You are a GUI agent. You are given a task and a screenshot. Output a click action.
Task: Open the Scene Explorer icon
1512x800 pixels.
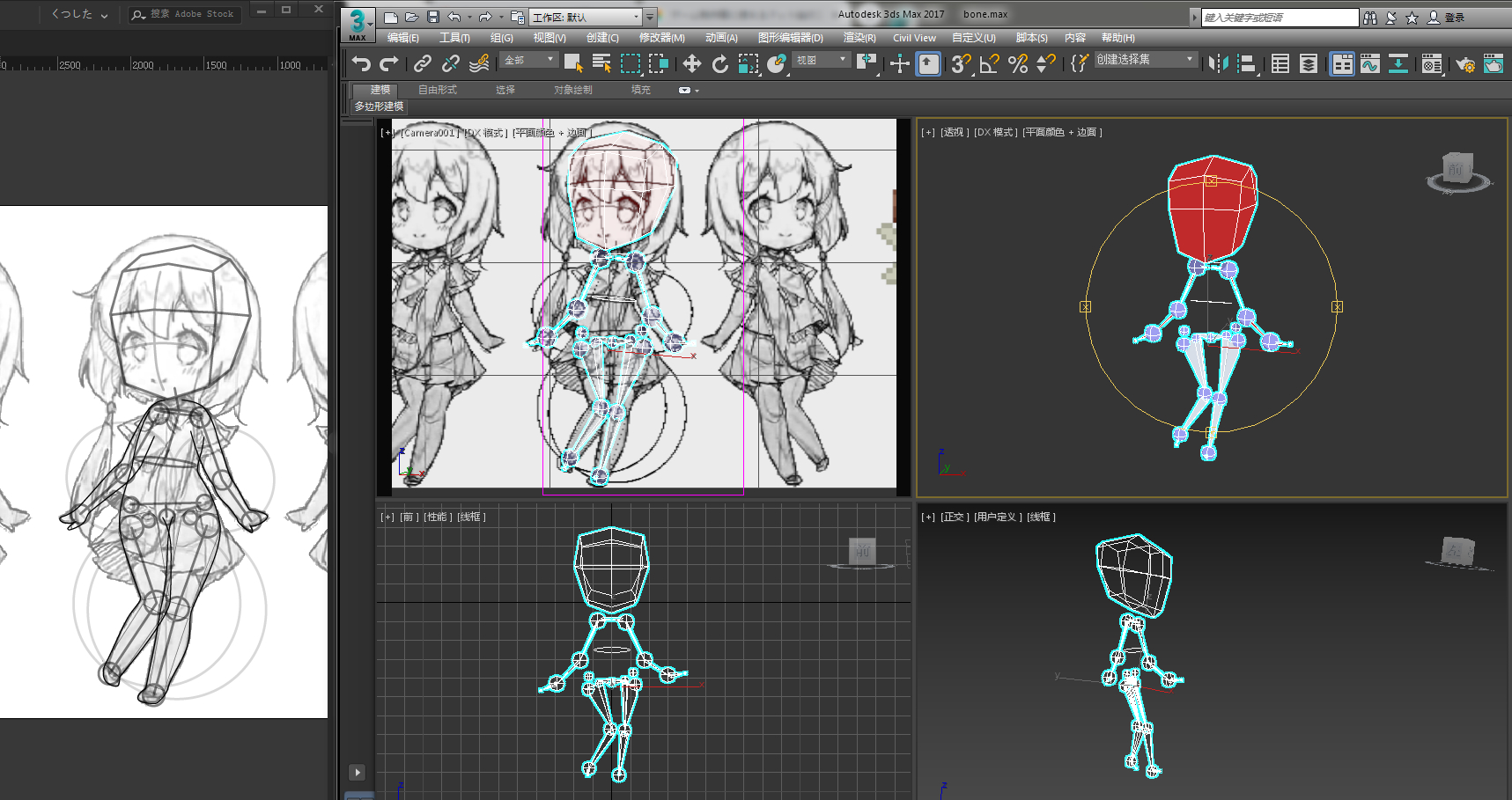click(x=1280, y=63)
